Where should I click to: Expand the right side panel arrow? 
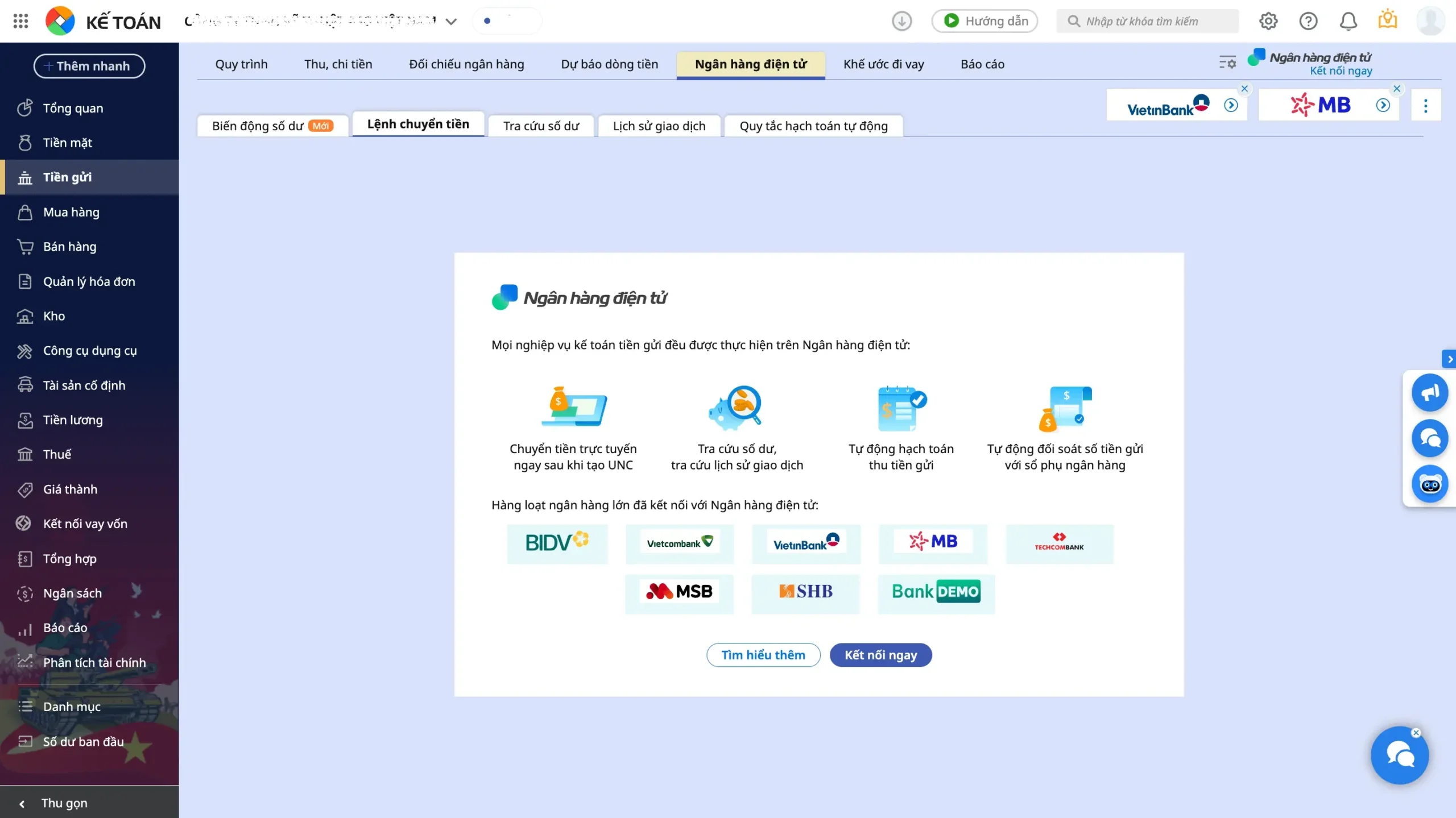[1450, 359]
